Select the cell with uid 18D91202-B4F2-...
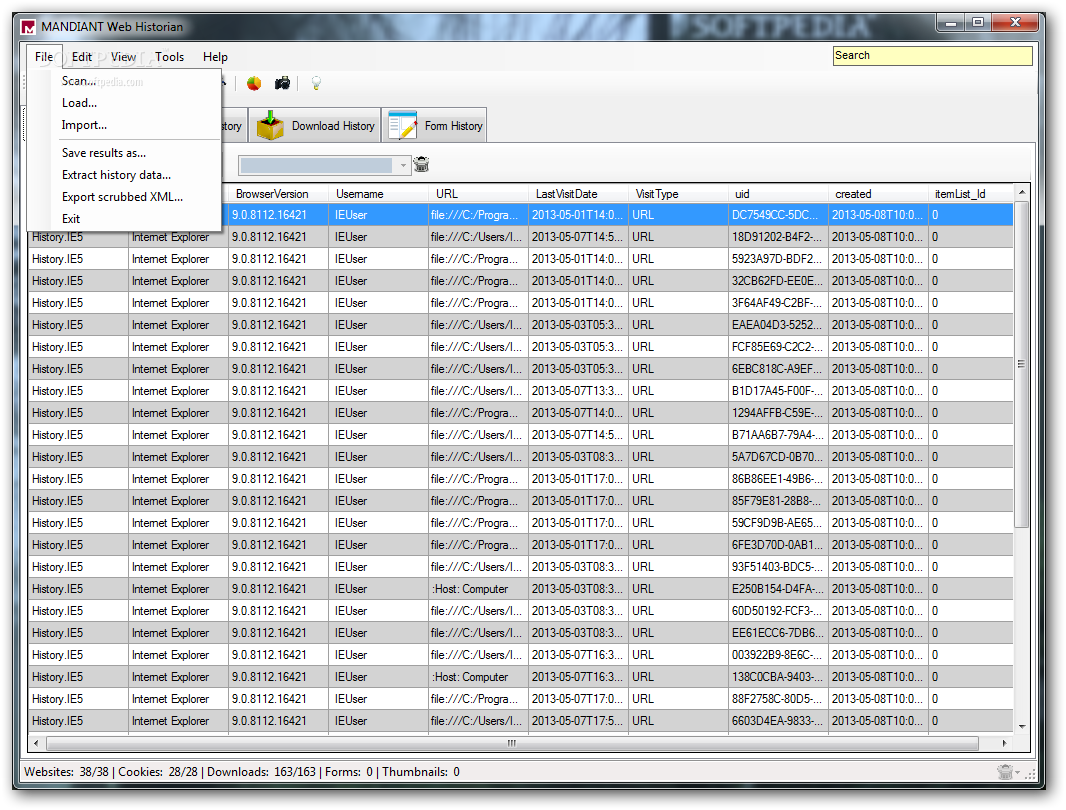Screen dimensions: 1066x810 pos(778,237)
